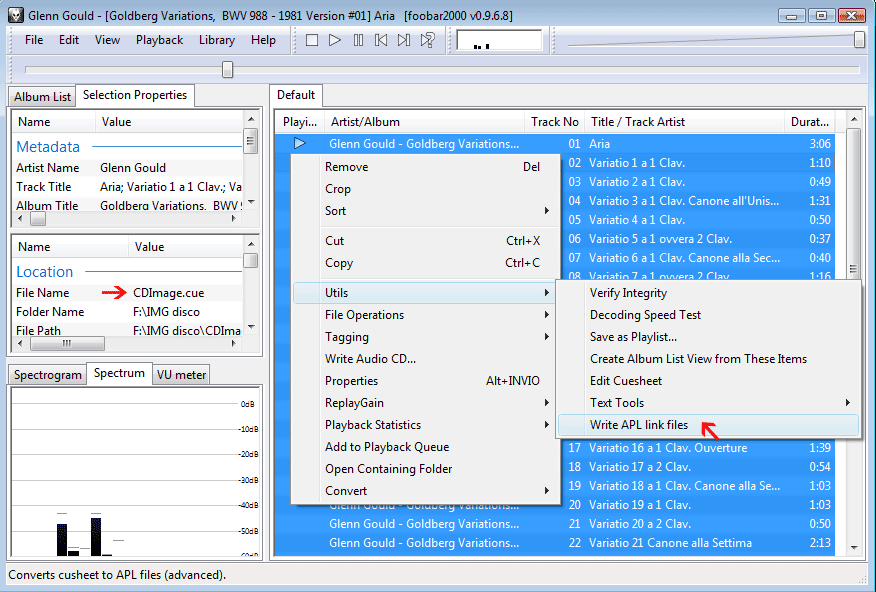Switch to the Album List tab
The image size is (876, 592).
tap(42, 97)
